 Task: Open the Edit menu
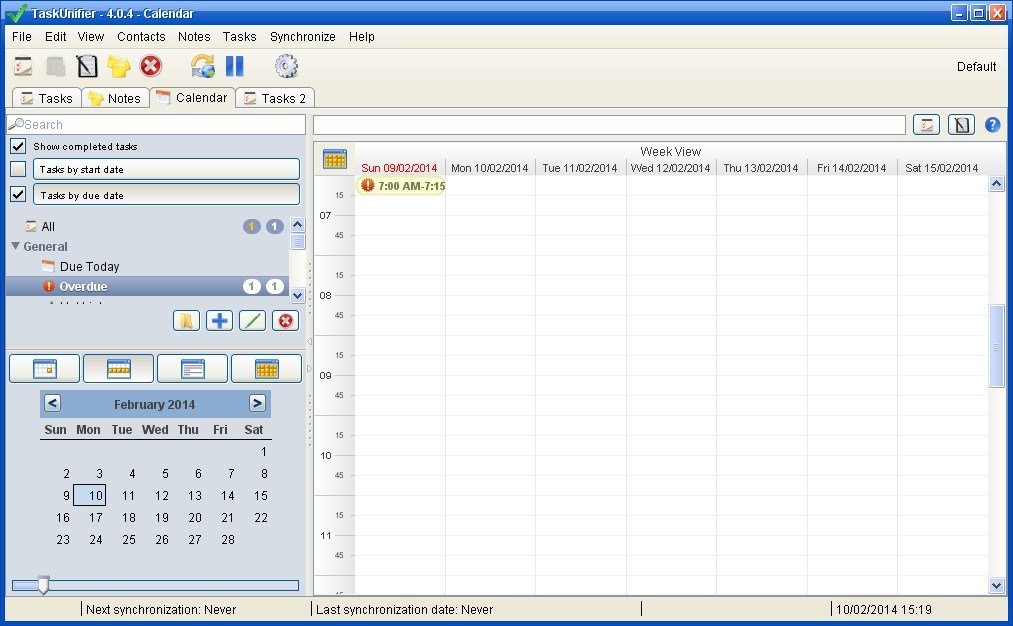[56, 37]
